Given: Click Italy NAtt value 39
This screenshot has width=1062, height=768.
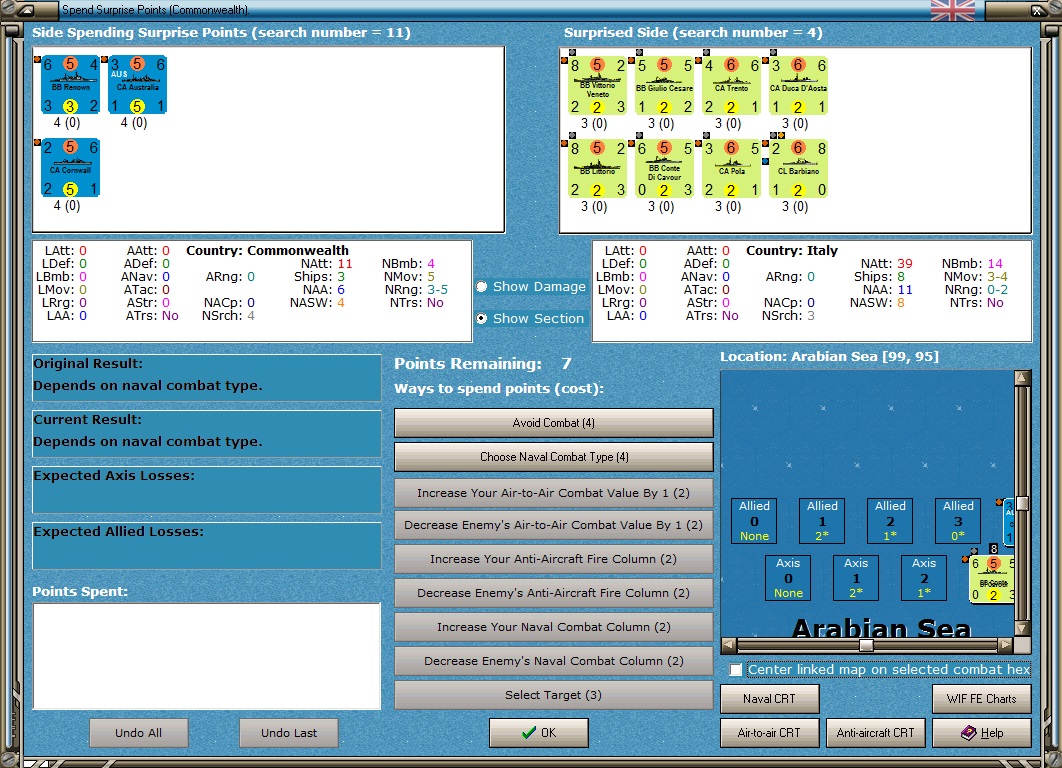Looking at the screenshot, I should pyautogui.click(x=905, y=263).
